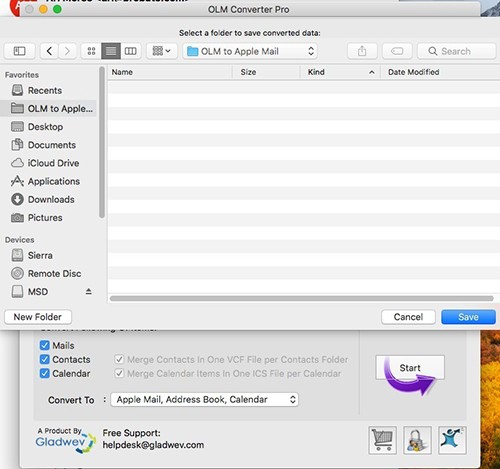Click the padlock activation icon
Screen dimensions: 500x469
[x=417, y=440]
